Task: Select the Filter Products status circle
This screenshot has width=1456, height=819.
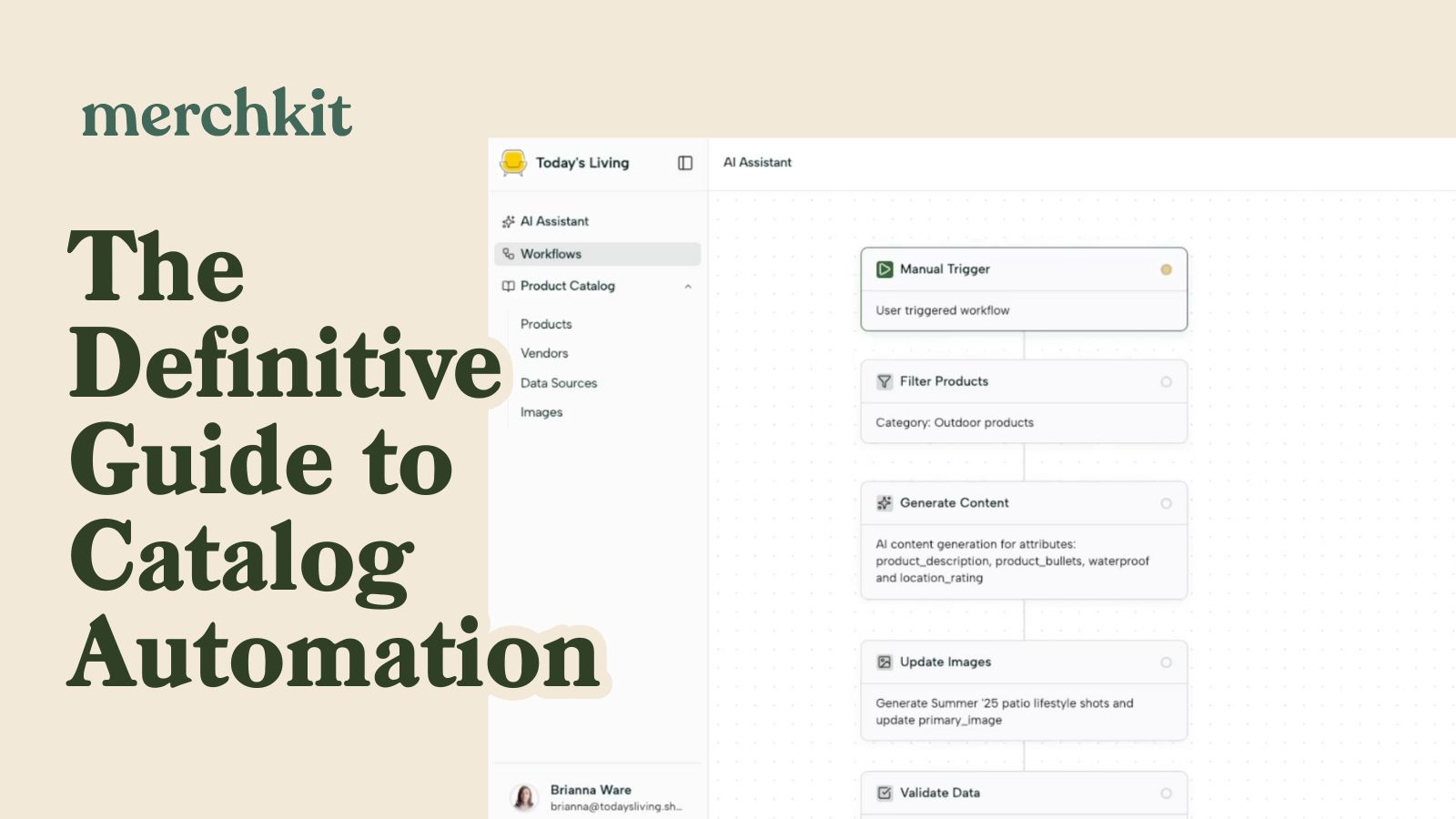Action: 1166,382
